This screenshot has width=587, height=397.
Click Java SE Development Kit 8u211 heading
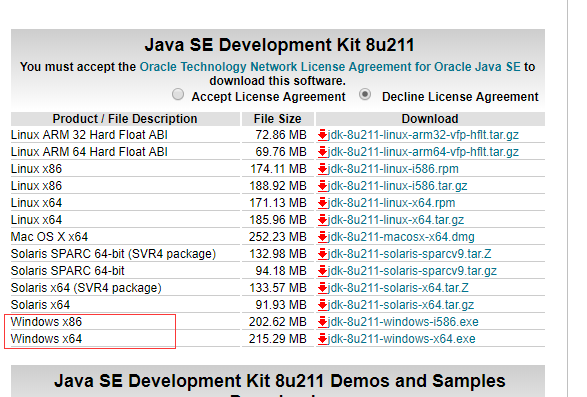tap(279, 45)
